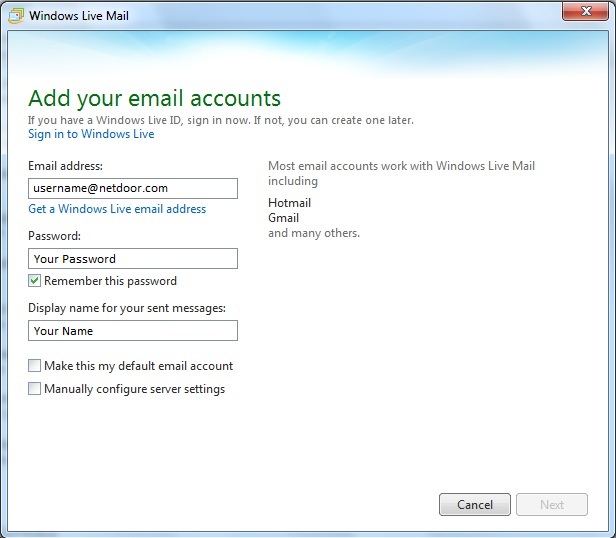Image resolution: width=616 pixels, height=538 pixels.
Task: Click the Password label text
Action: (x=55, y=236)
